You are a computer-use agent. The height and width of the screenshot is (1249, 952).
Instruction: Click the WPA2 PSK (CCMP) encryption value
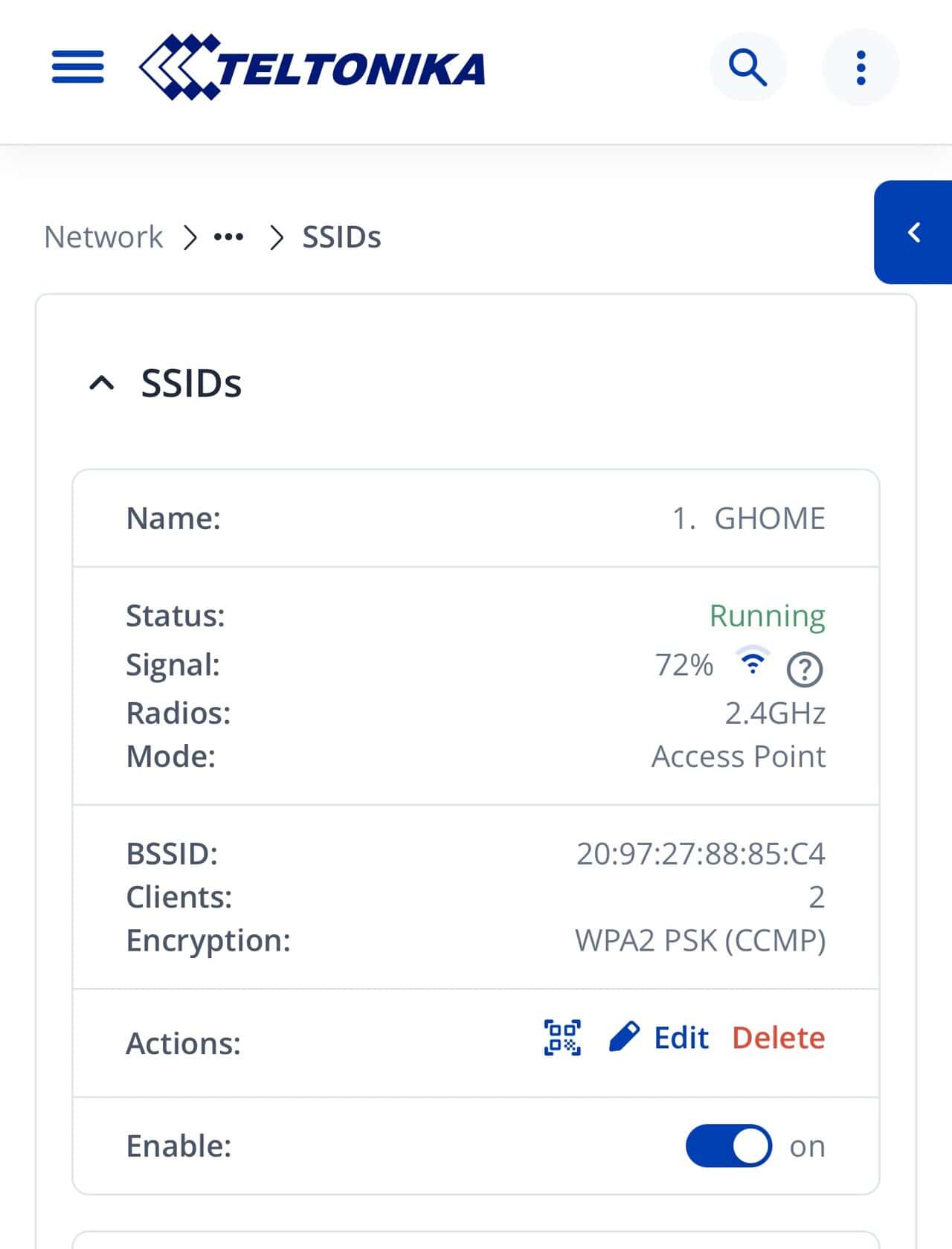click(x=700, y=940)
